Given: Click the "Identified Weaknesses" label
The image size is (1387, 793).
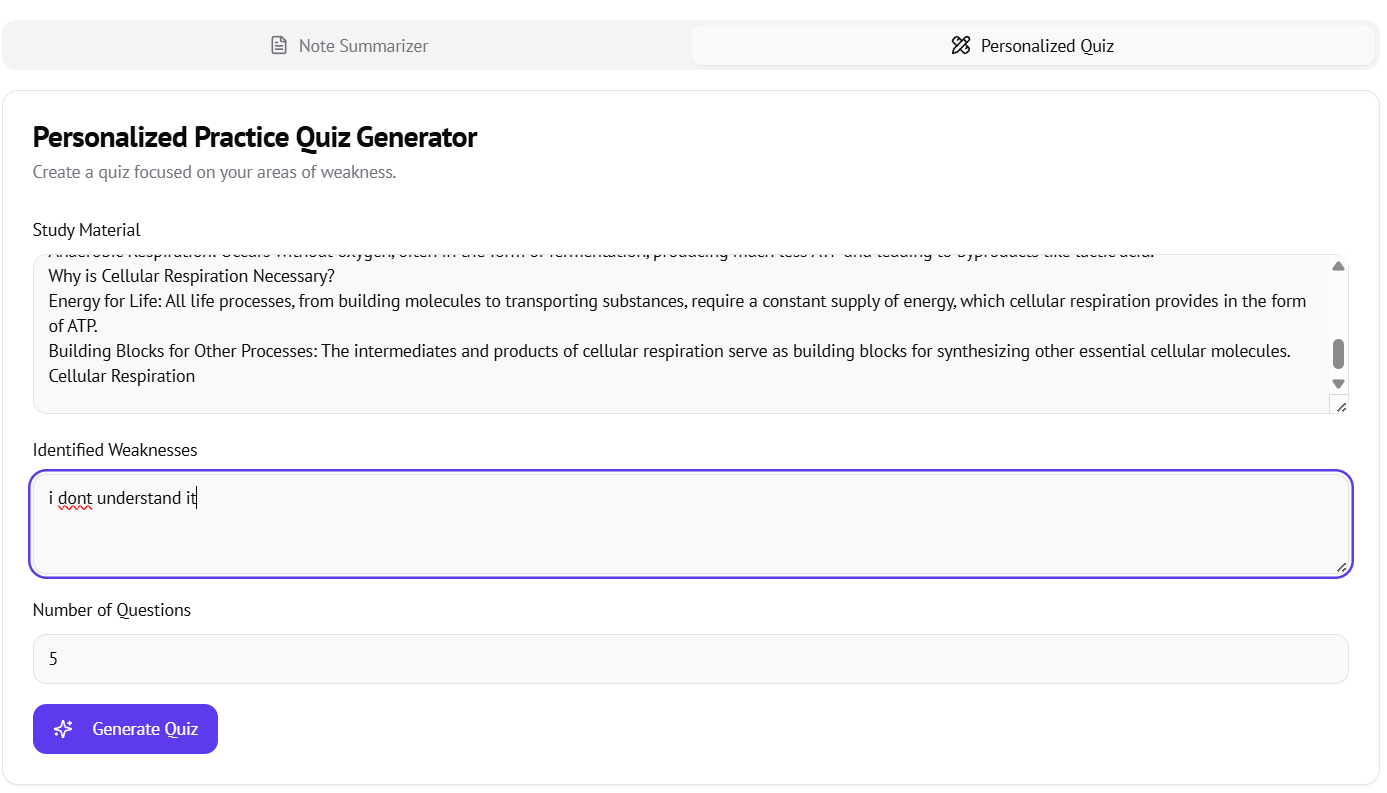Looking at the screenshot, I should [x=115, y=450].
